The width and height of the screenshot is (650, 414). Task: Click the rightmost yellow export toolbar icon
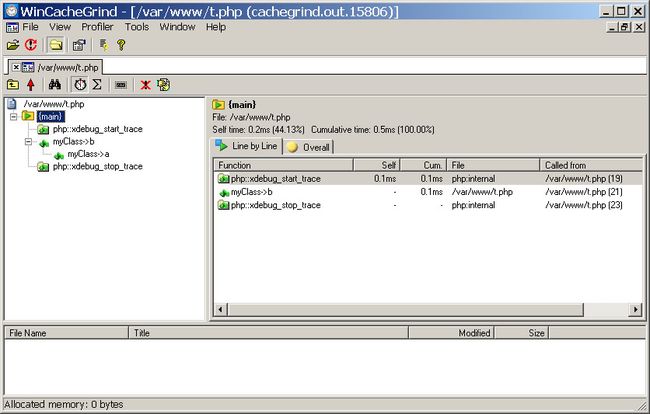pyautogui.click(x=163, y=85)
